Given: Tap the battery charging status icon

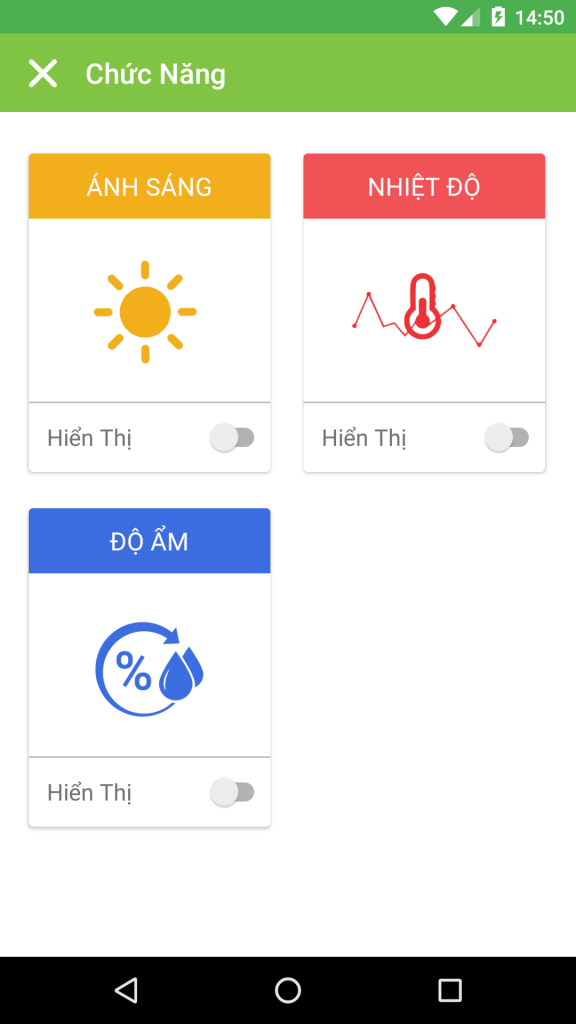Looking at the screenshot, I should click(498, 17).
